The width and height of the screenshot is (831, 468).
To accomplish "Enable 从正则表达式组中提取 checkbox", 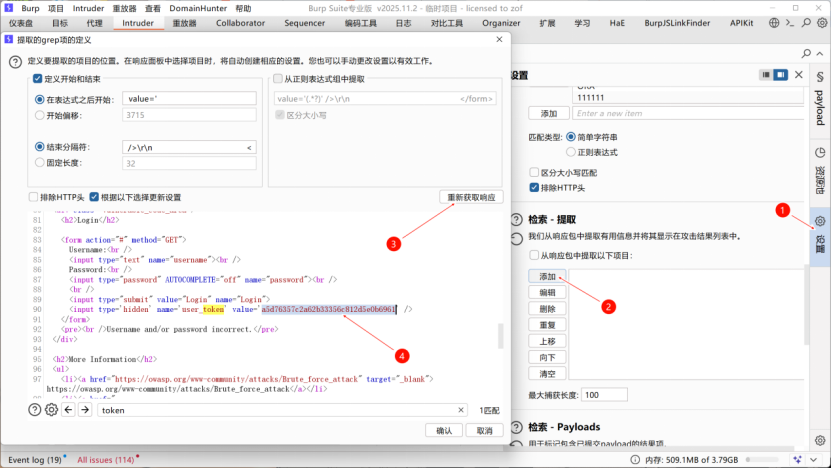I will tap(278, 78).
